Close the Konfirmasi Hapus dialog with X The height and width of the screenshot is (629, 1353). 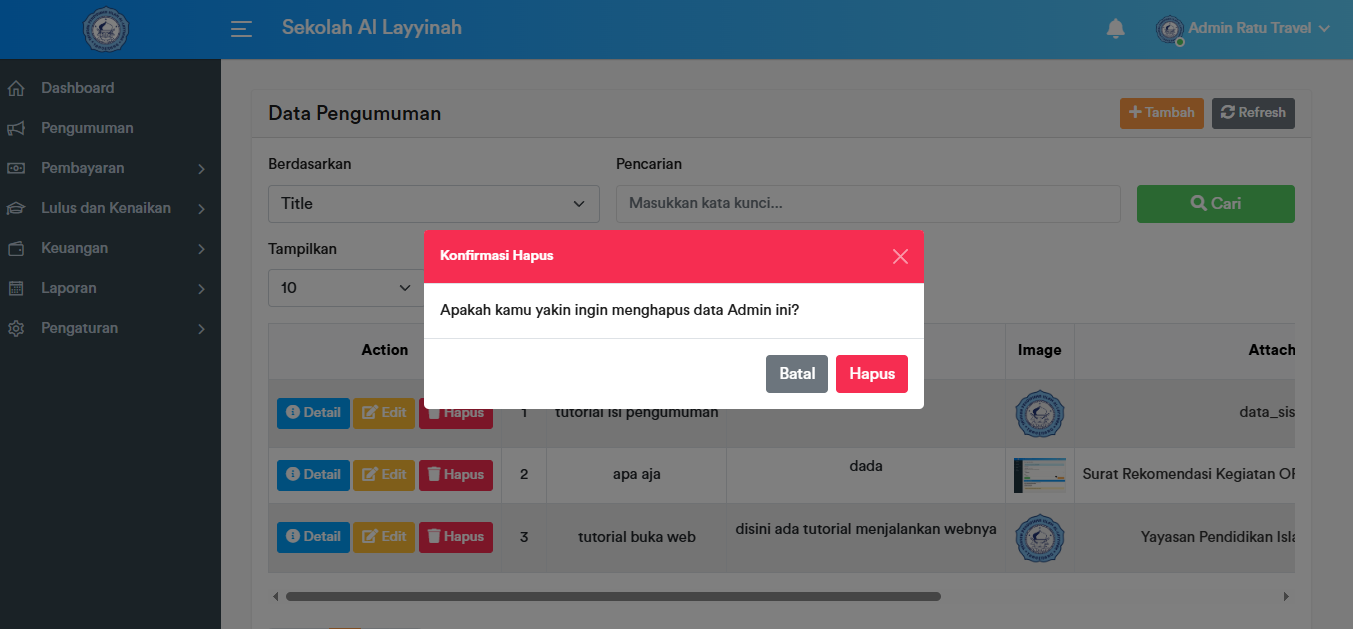click(x=900, y=256)
